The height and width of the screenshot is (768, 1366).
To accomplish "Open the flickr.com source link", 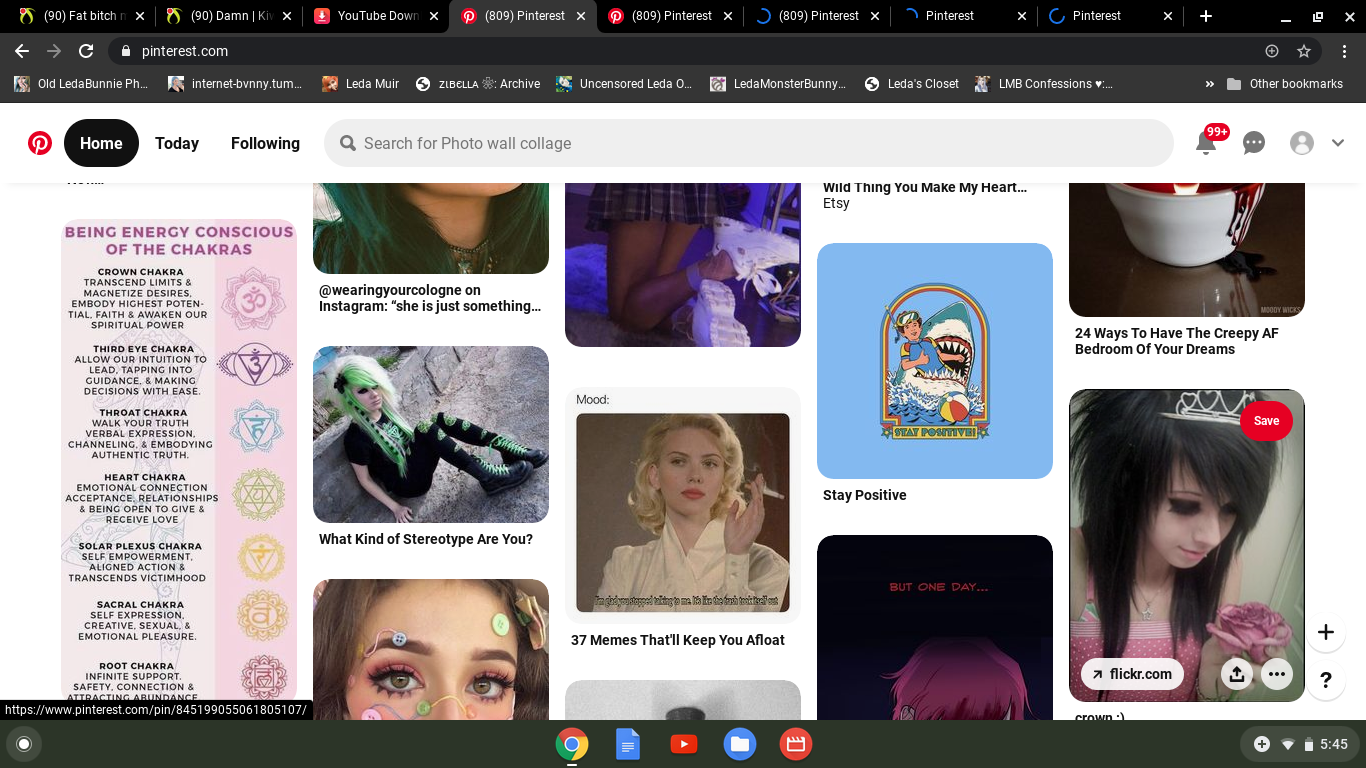I will tap(1132, 674).
